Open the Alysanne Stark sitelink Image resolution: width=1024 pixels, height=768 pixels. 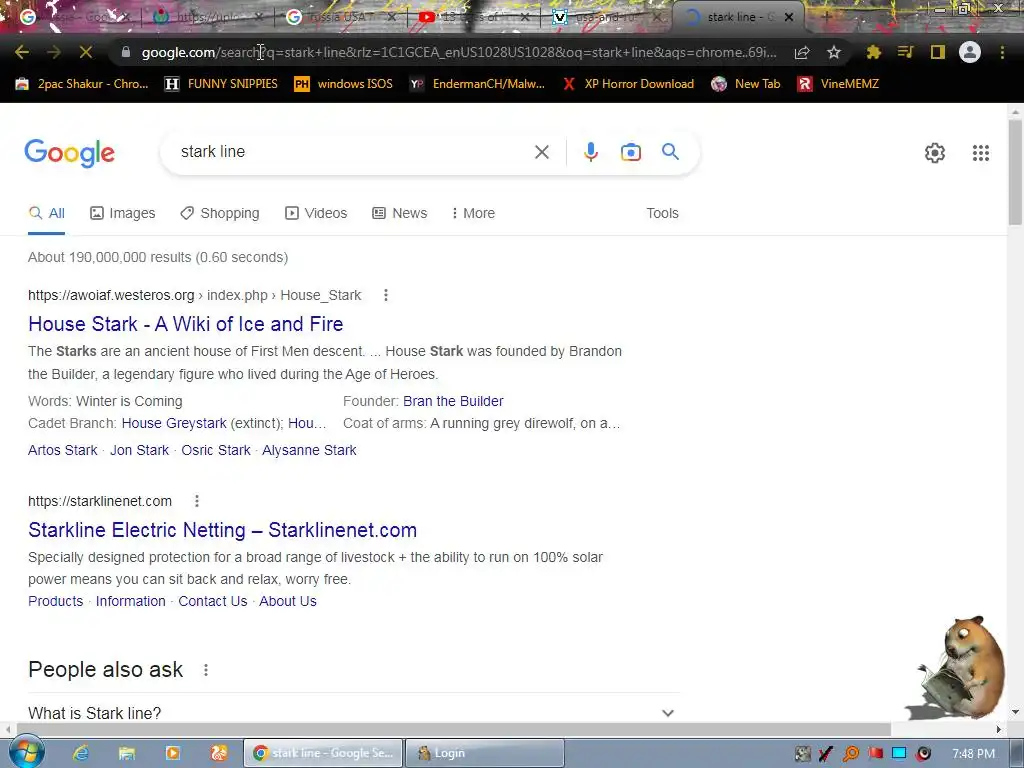click(309, 450)
